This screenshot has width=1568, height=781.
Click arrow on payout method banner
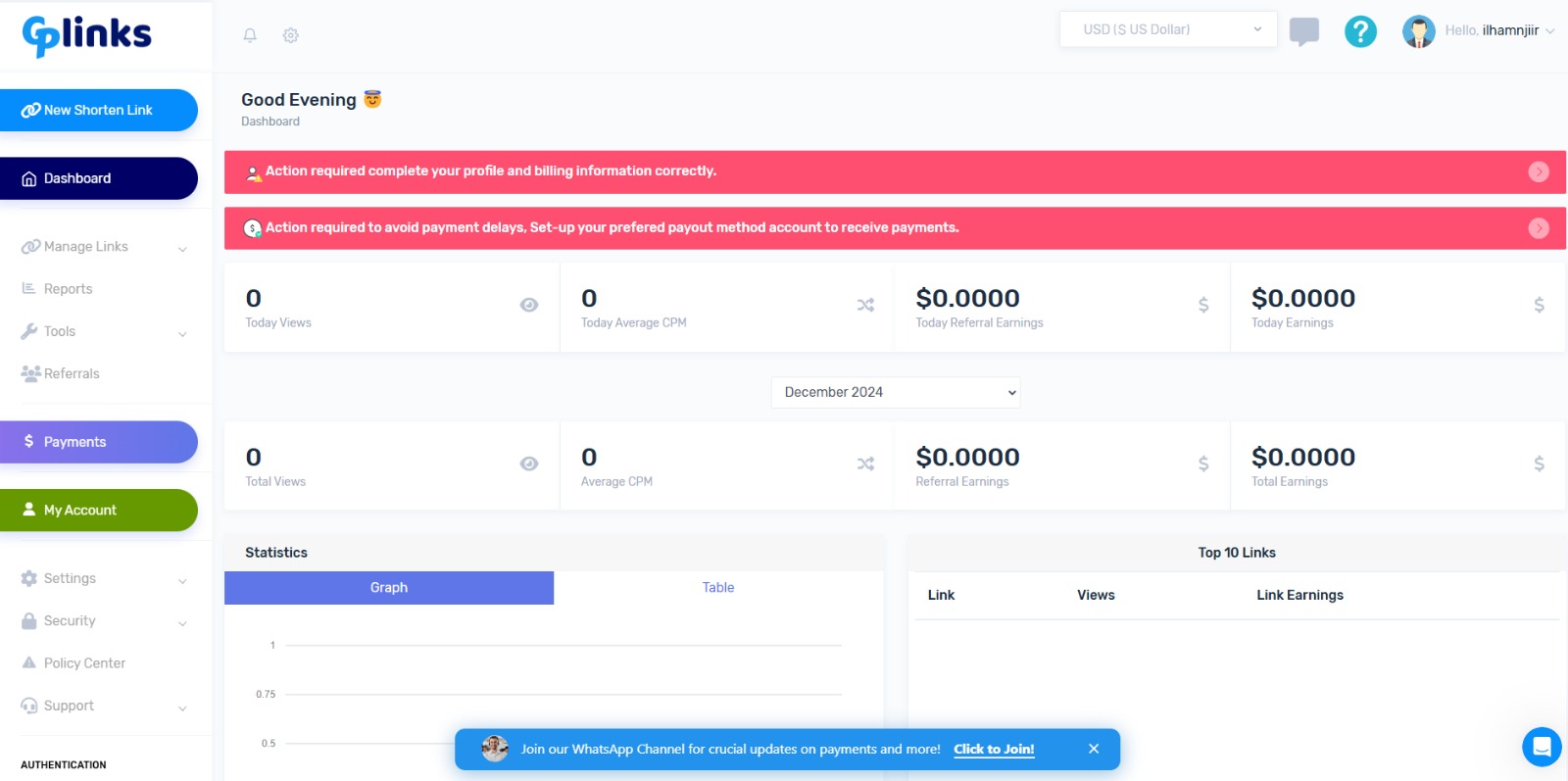coord(1539,228)
